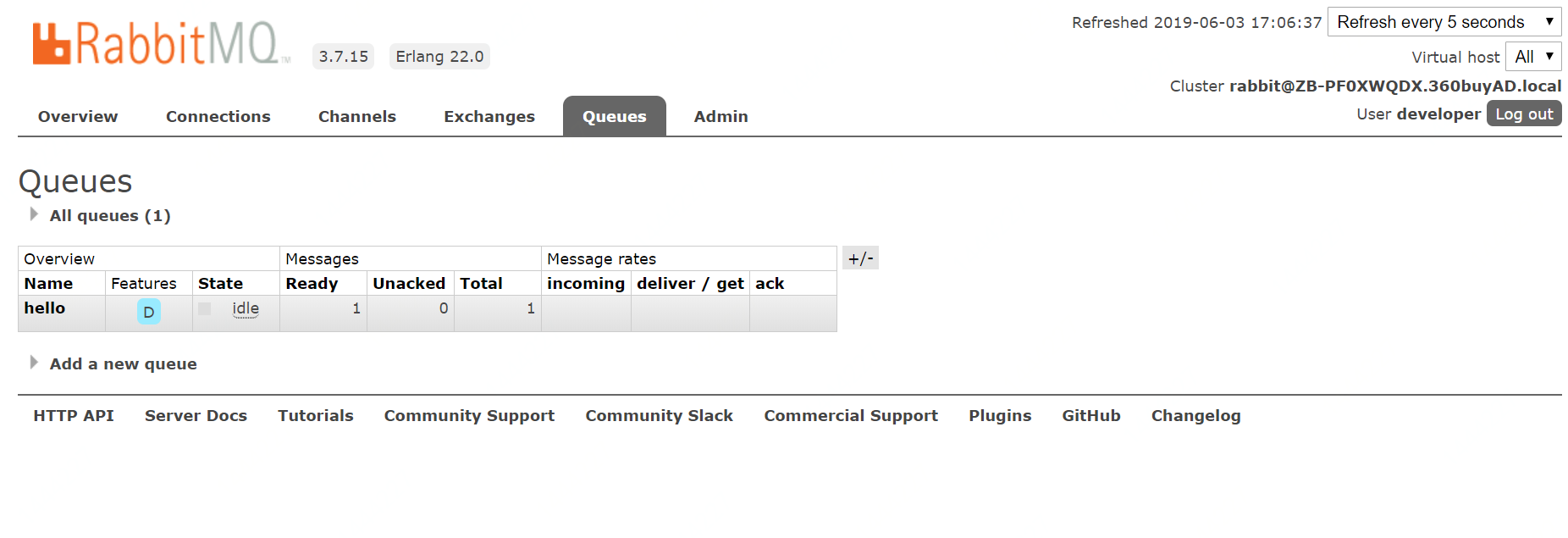Click the durable 'D' feature badge

click(148, 312)
